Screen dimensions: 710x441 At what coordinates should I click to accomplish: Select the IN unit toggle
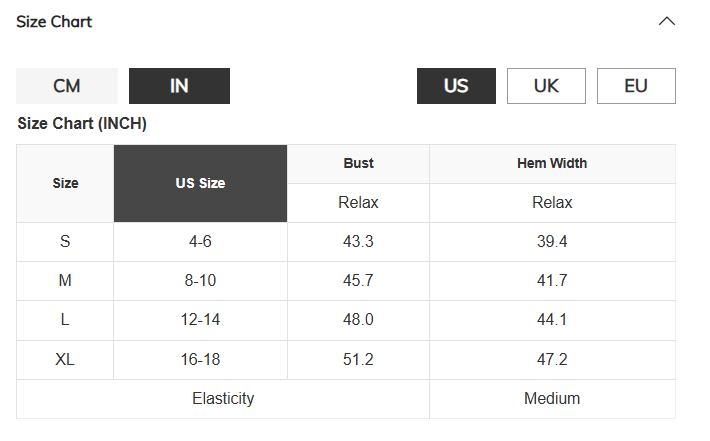[179, 86]
